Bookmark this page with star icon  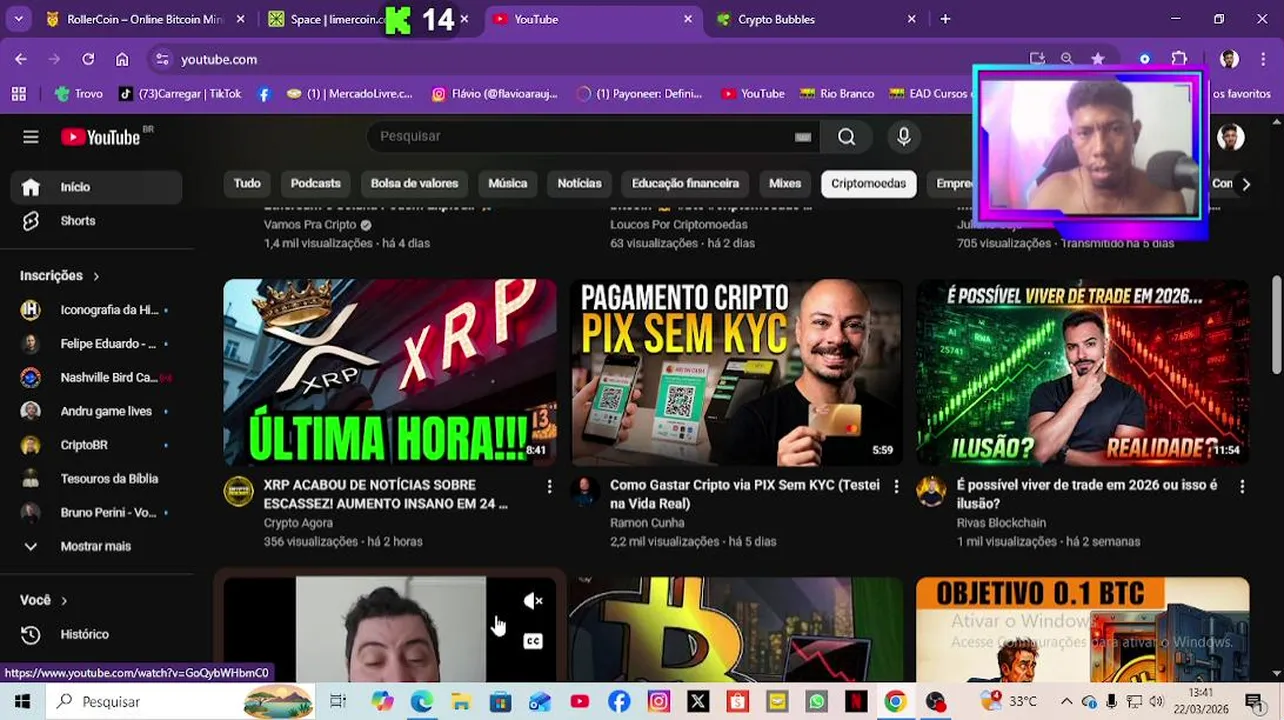click(1097, 59)
